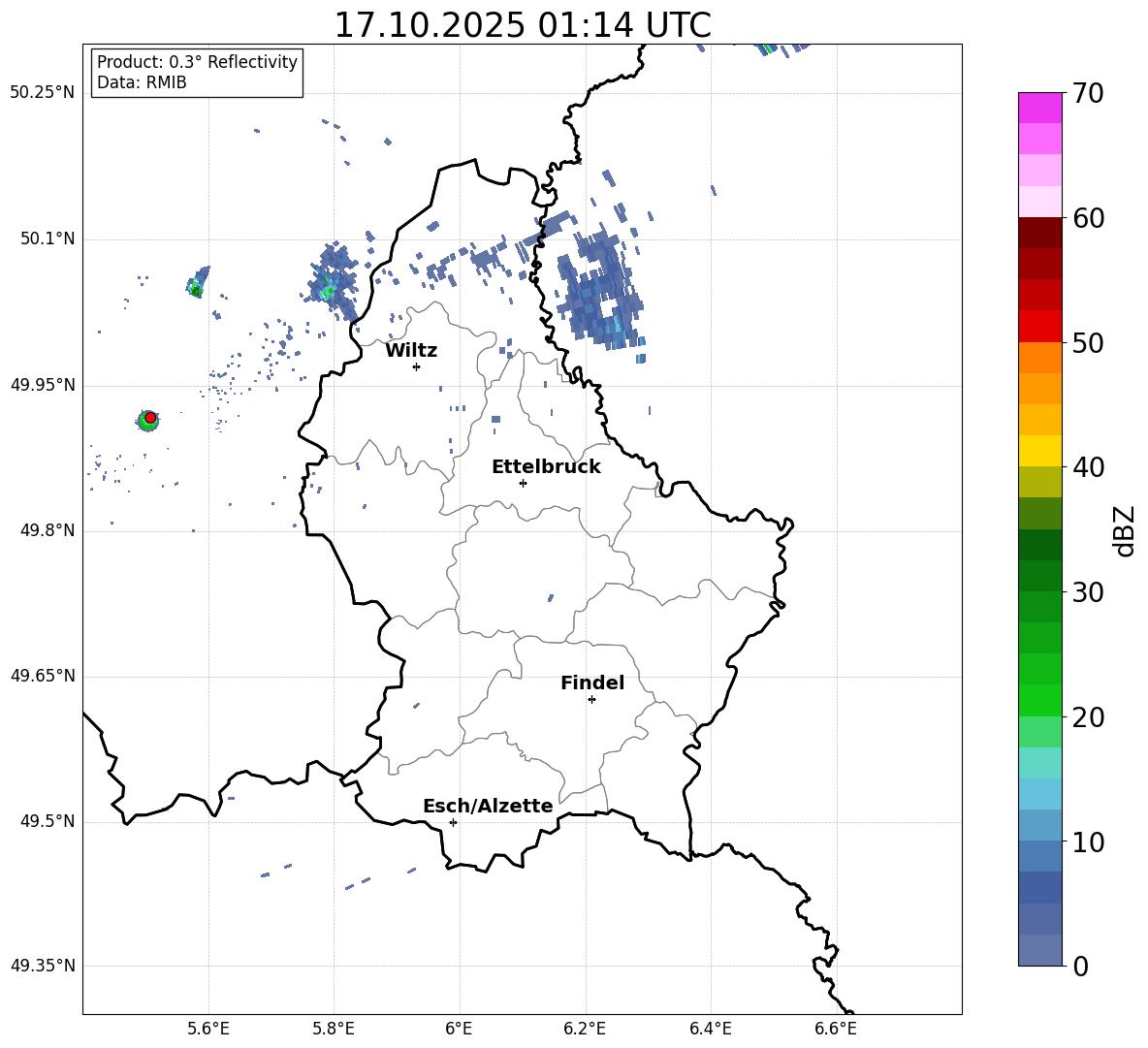
Task: Click the colorbar 20 tick label
Action: (x=1088, y=716)
